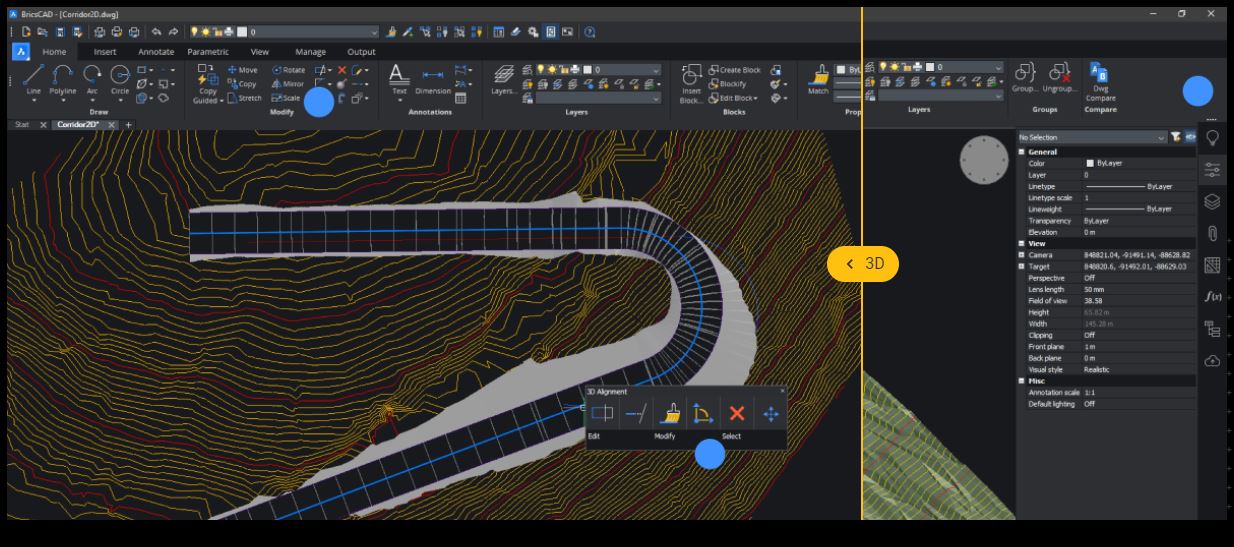The image size is (1234, 547).
Task: Collapse the View properties section
Action: pos(1021,243)
